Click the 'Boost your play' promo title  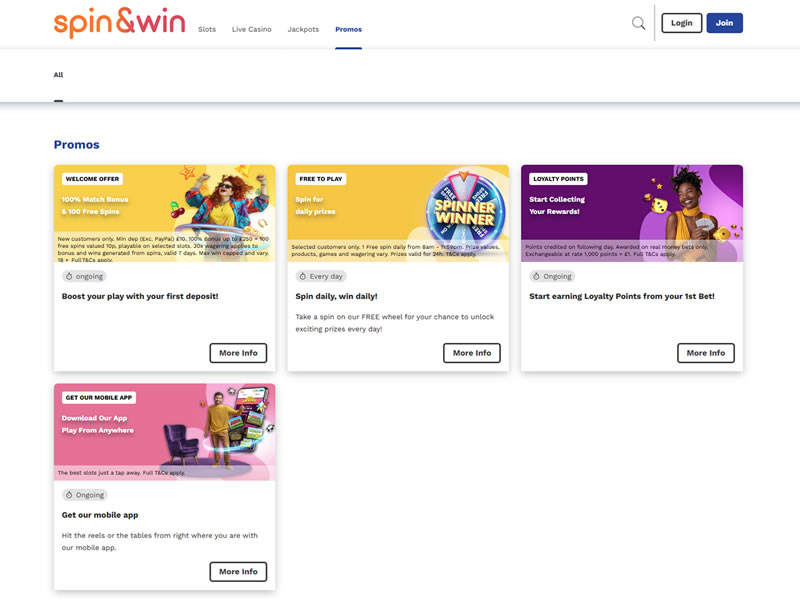[x=140, y=296]
